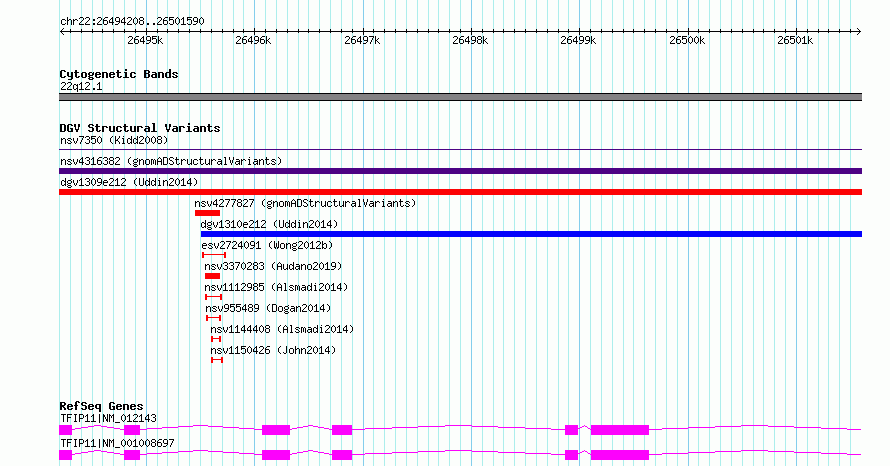This screenshot has height=466, width=890.
Task: Click the 26497k ruler tick label
Action: pyautogui.click(x=362, y=40)
